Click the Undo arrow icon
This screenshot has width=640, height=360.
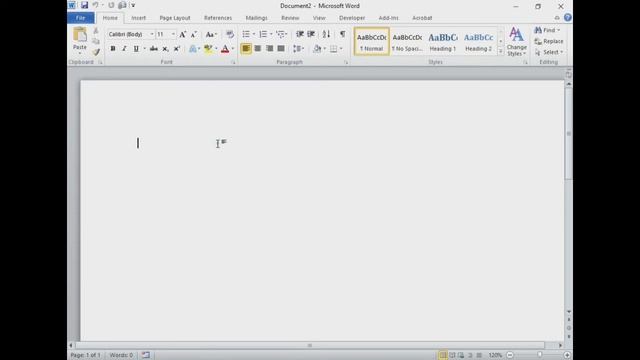tap(96, 5)
